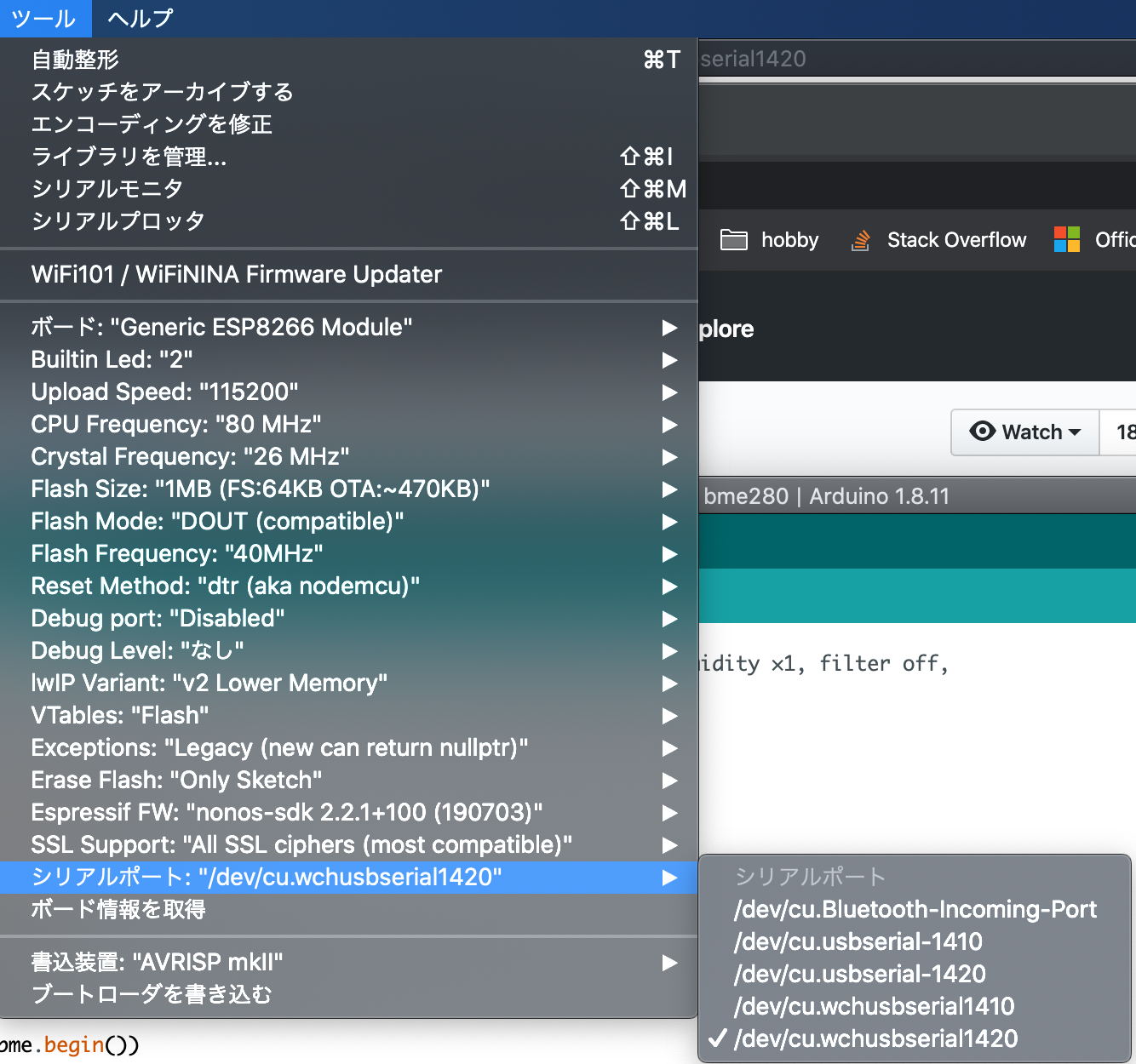Run 自動整形 auto format command
The image size is (1136, 1064).
pyautogui.click(x=75, y=60)
